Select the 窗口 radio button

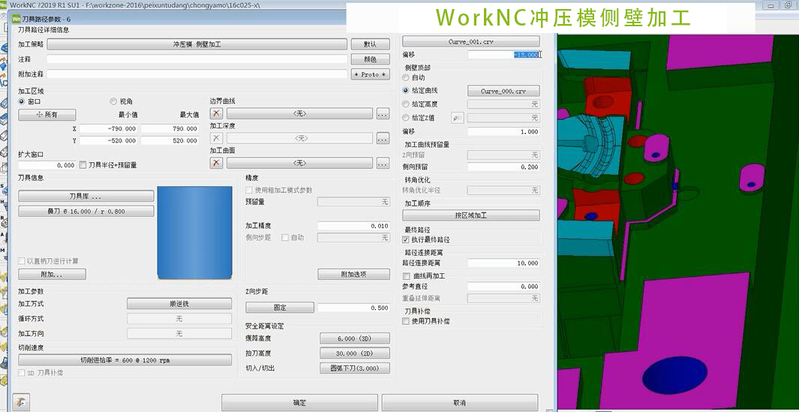coord(21,102)
